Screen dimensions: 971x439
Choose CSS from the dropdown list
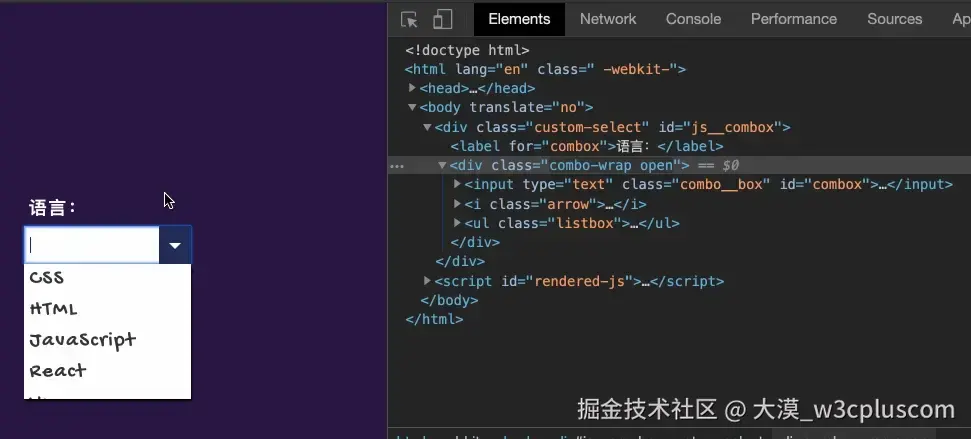(x=107, y=277)
